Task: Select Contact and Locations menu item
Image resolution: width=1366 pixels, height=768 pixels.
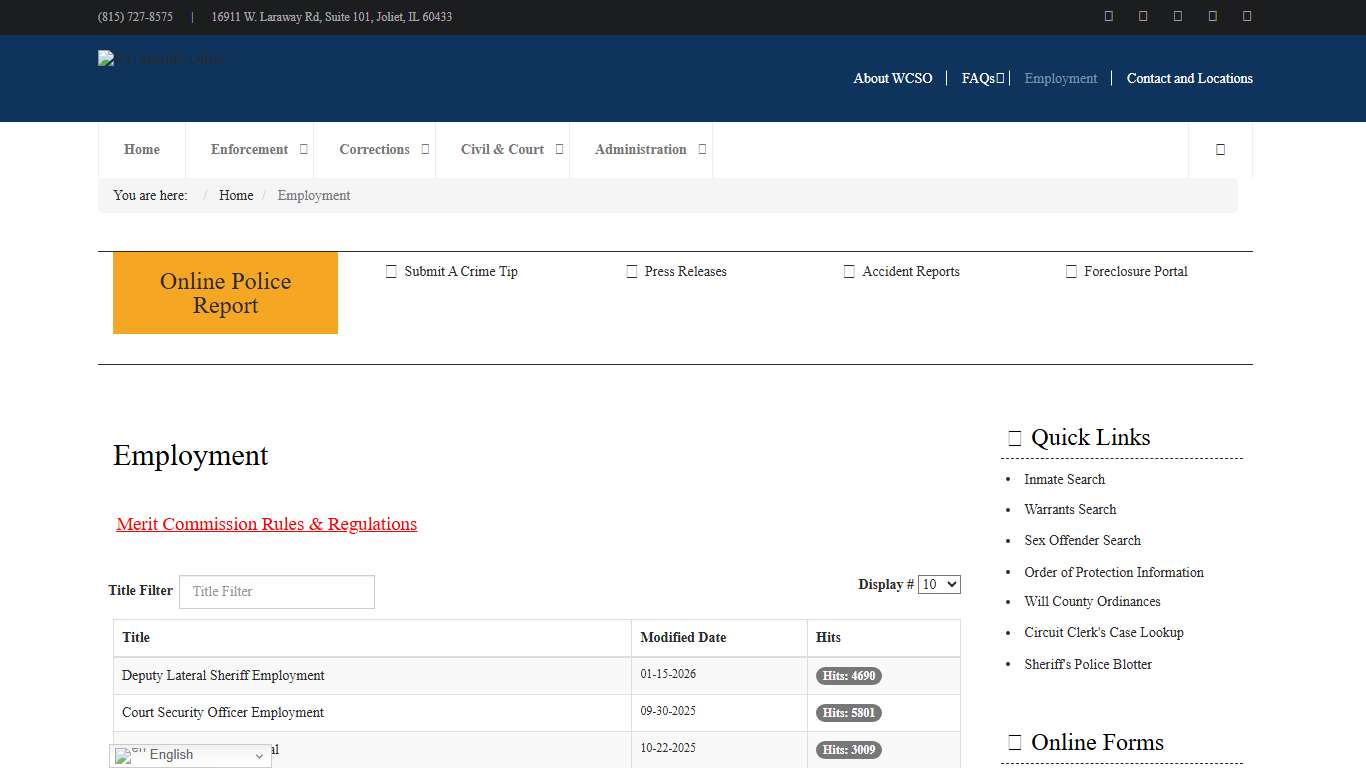Action: click(x=1189, y=79)
